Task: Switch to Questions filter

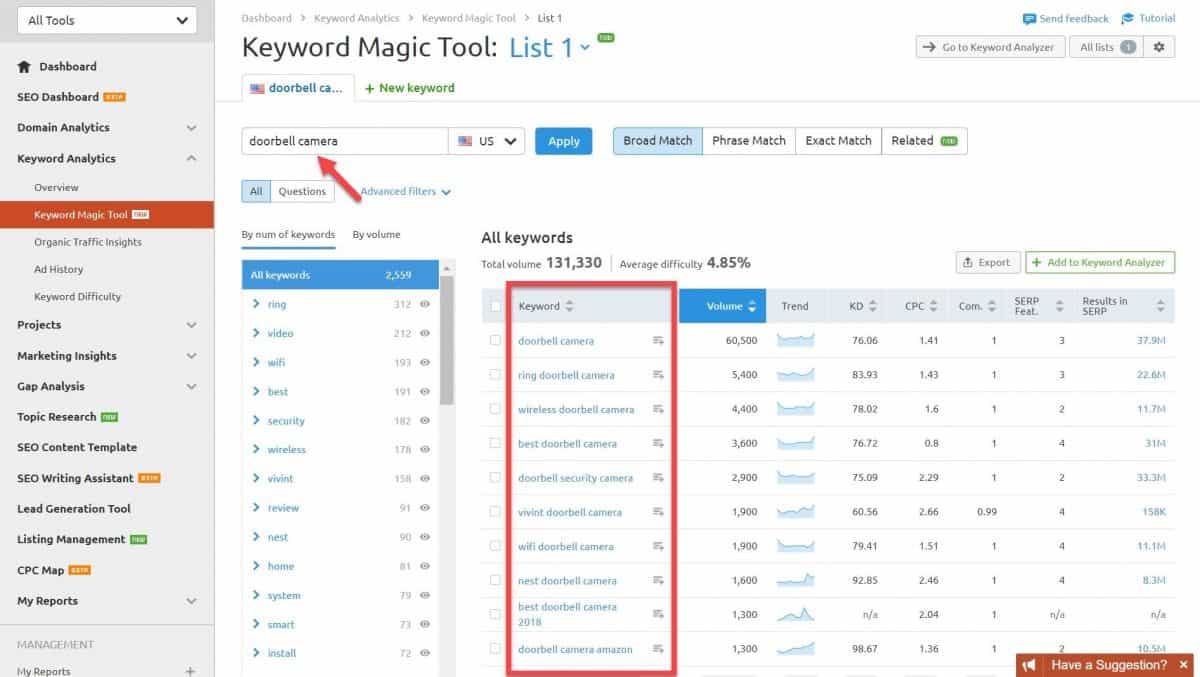Action: (x=302, y=191)
